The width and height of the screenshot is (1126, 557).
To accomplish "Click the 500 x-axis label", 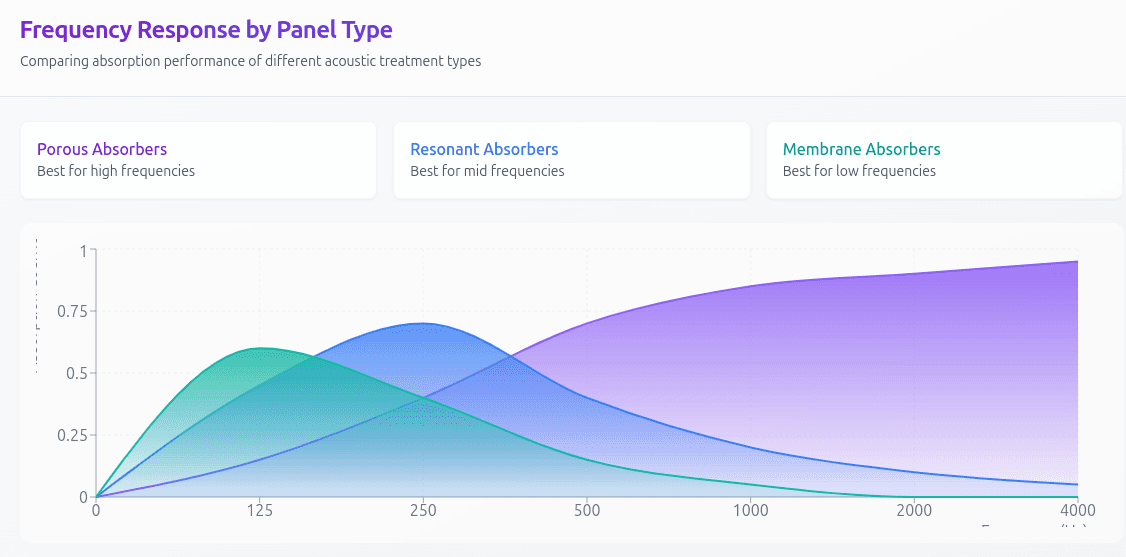I will (587, 511).
